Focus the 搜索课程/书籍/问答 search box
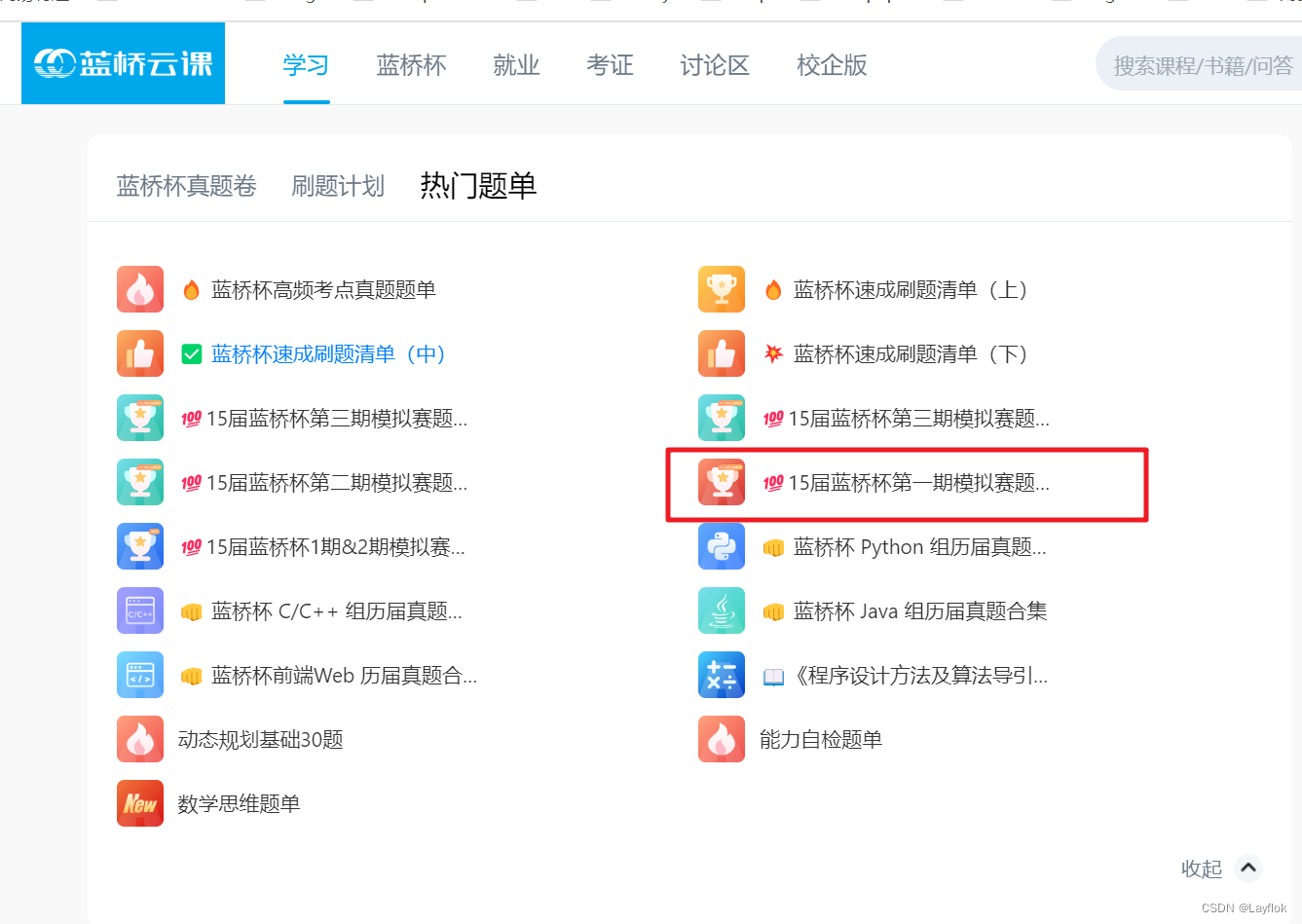The image size is (1302, 924). (x=1200, y=64)
